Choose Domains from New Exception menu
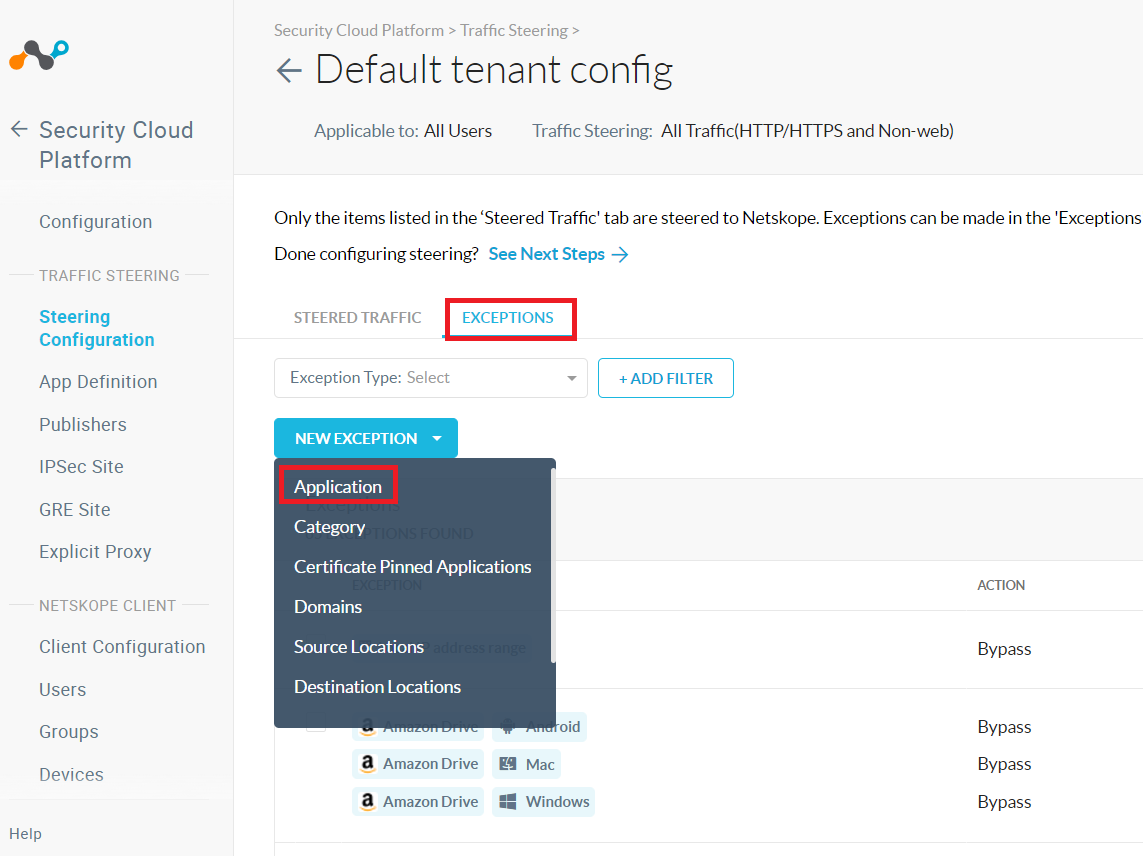This screenshot has height=856, width=1143. [327, 607]
